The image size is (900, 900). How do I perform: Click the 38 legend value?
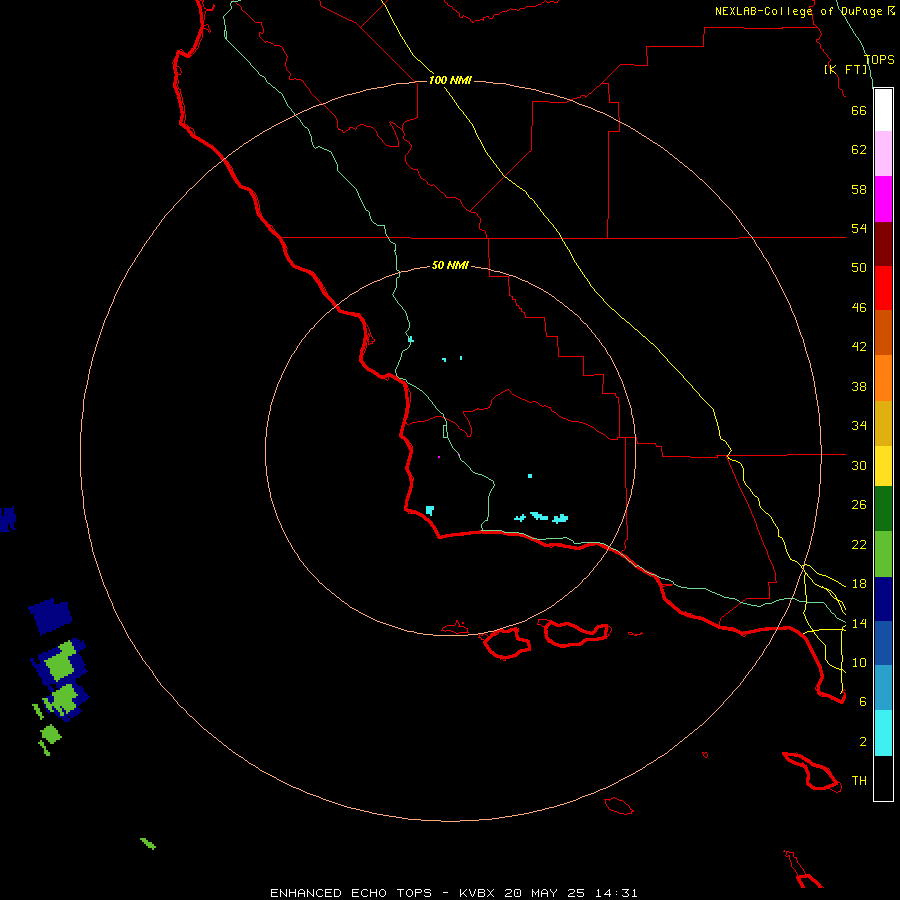click(859, 386)
